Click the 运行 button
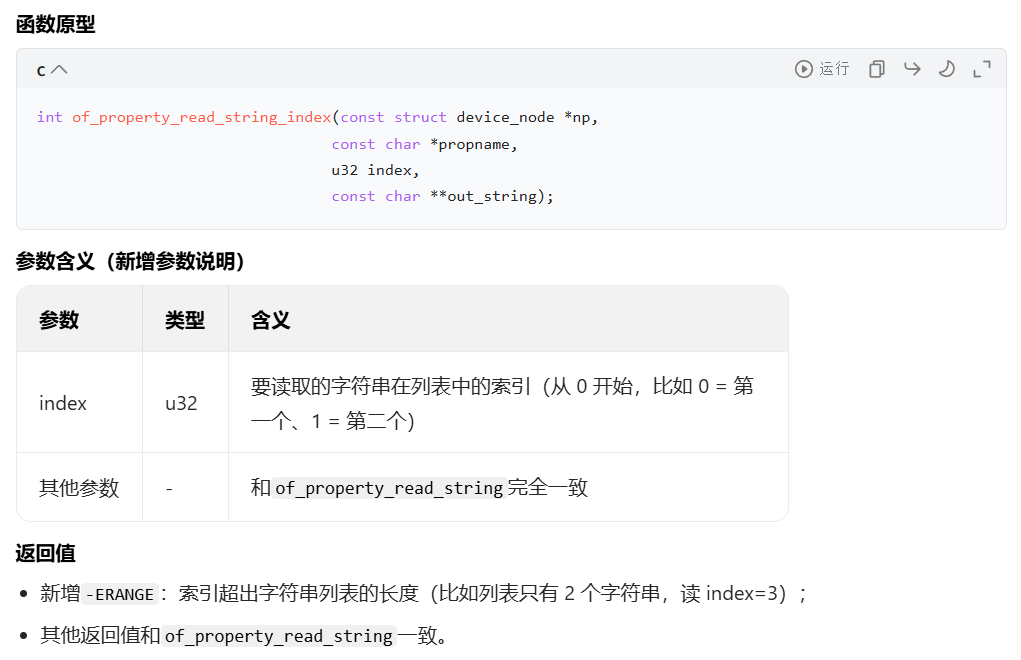 [x=833, y=68]
